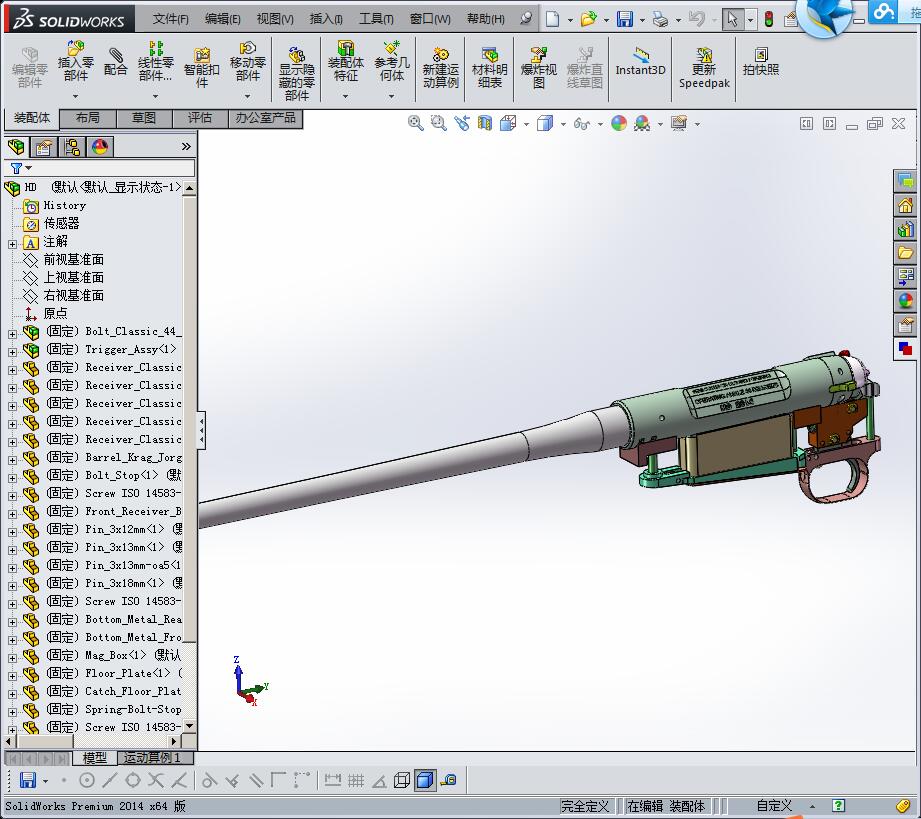Viewport: 921px width, 819px height.
Task: Switch to the ConfigurationManager tab icon
Action: (x=72, y=147)
